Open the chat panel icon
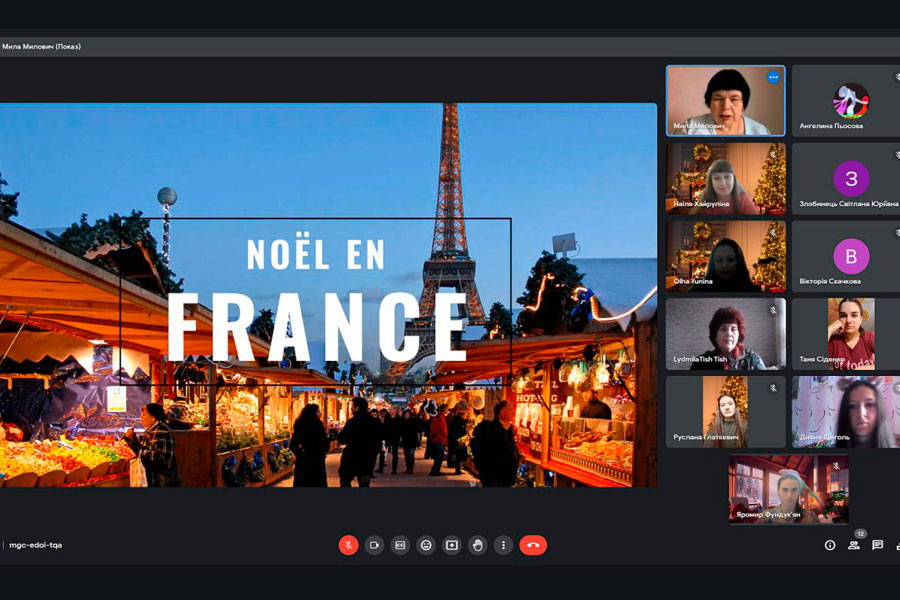 pos(878,545)
